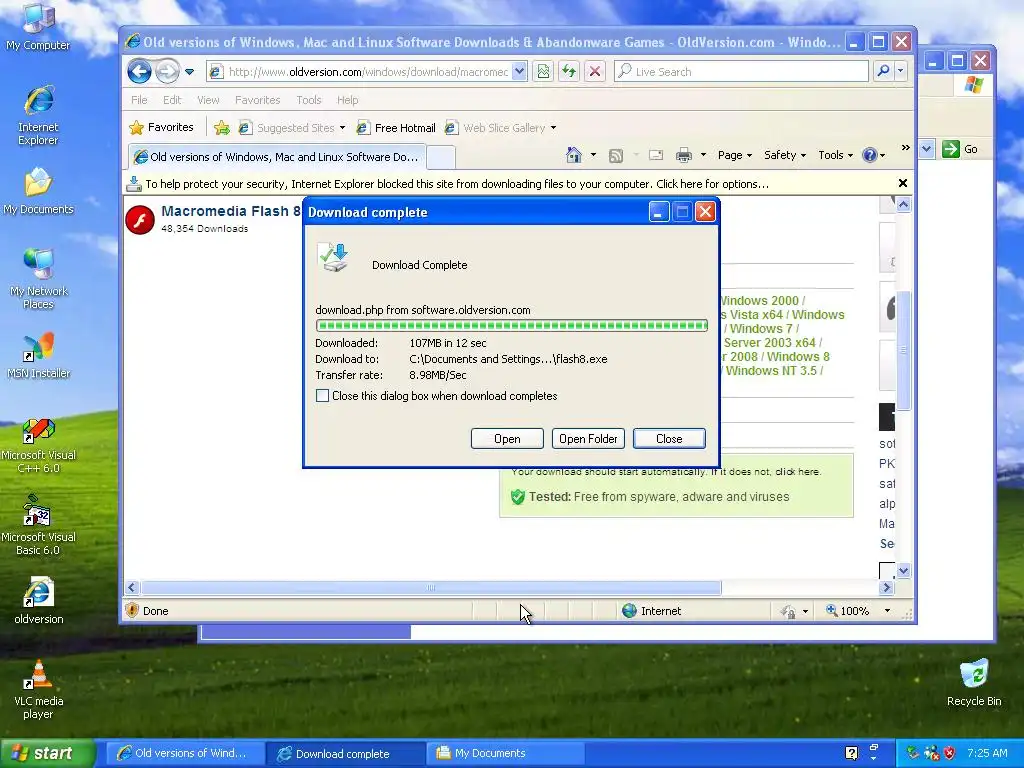Select the Old versions of Windows tab
This screenshot has width=1024, height=768.
click(276, 157)
